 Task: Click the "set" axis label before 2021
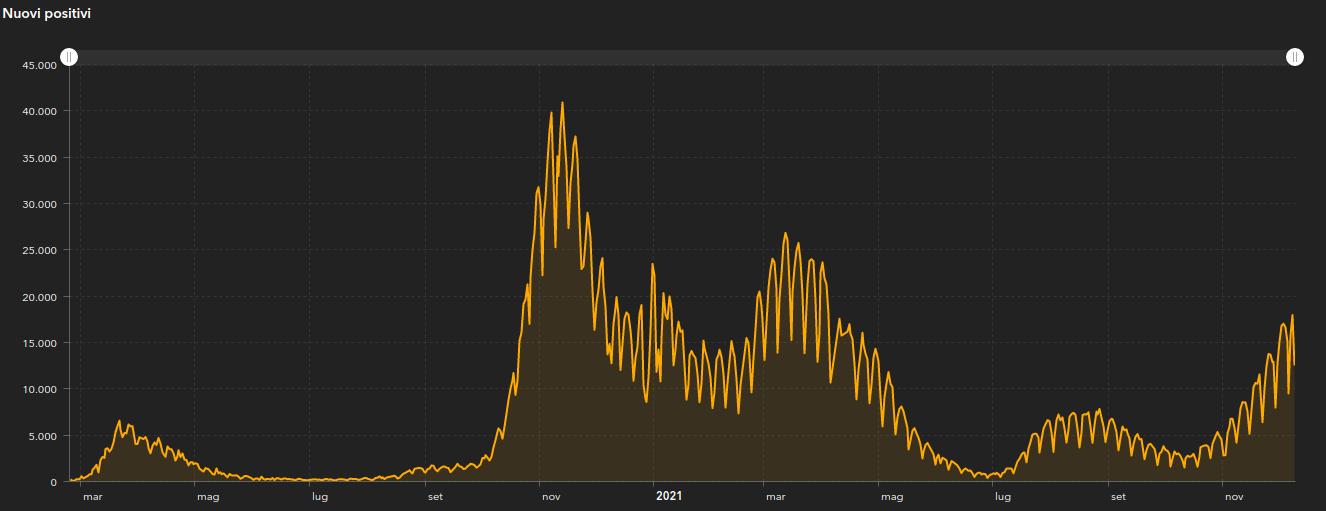pos(435,496)
